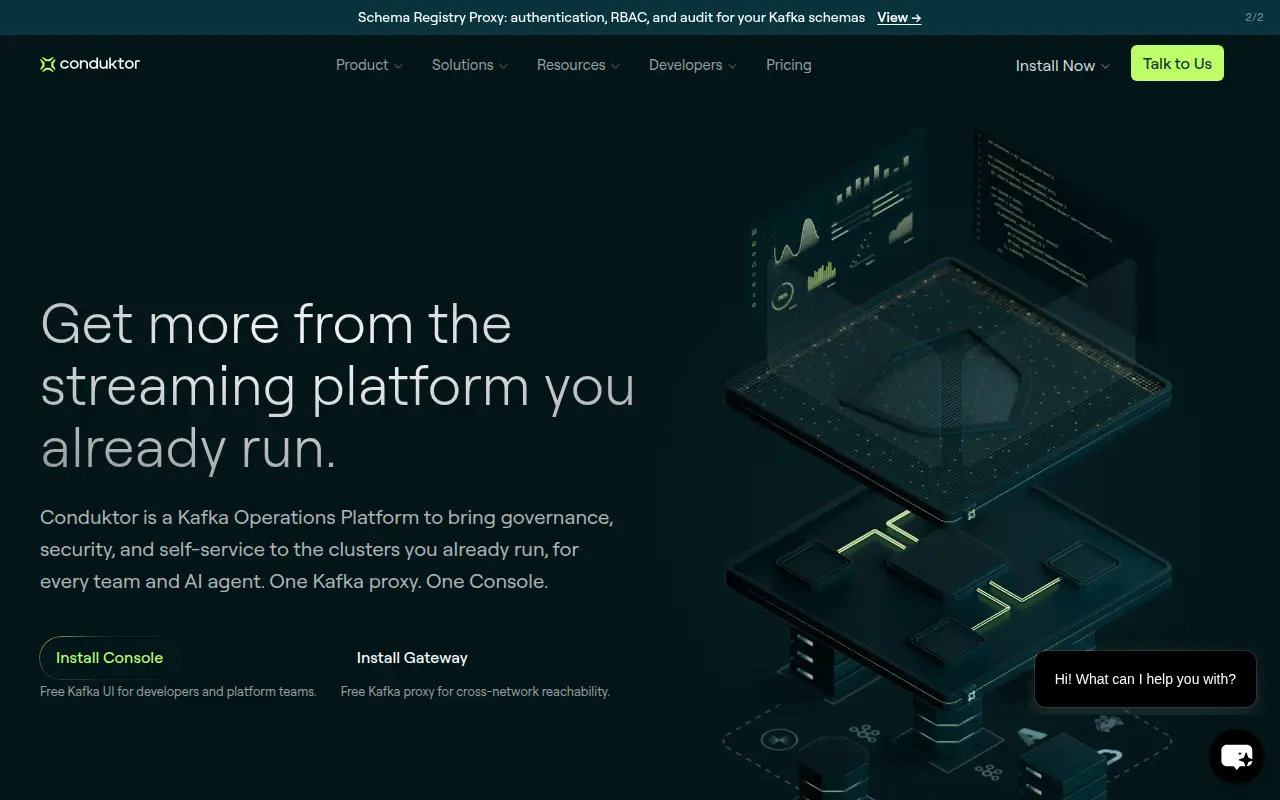Expand the Product dropdown chevron
The image size is (1280, 800).
pyautogui.click(x=398, y=66)
